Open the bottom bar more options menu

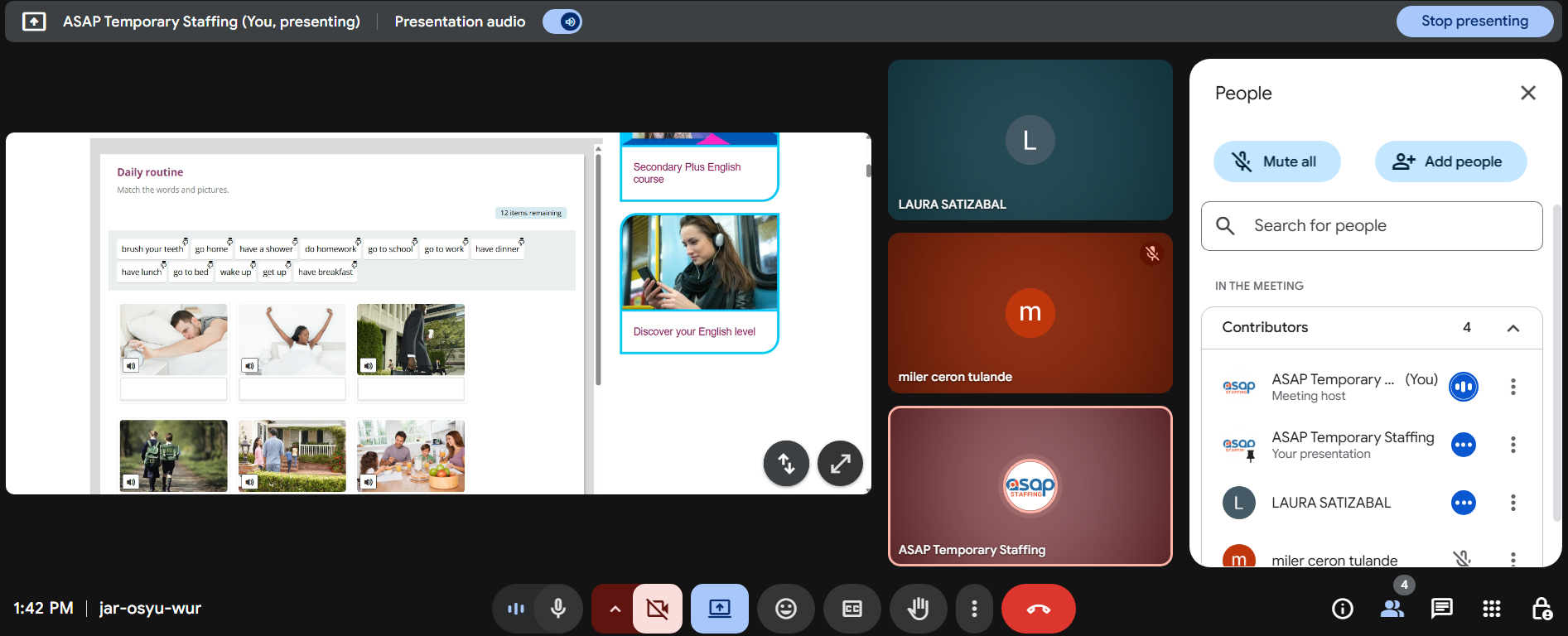click(x=974, y=609)
